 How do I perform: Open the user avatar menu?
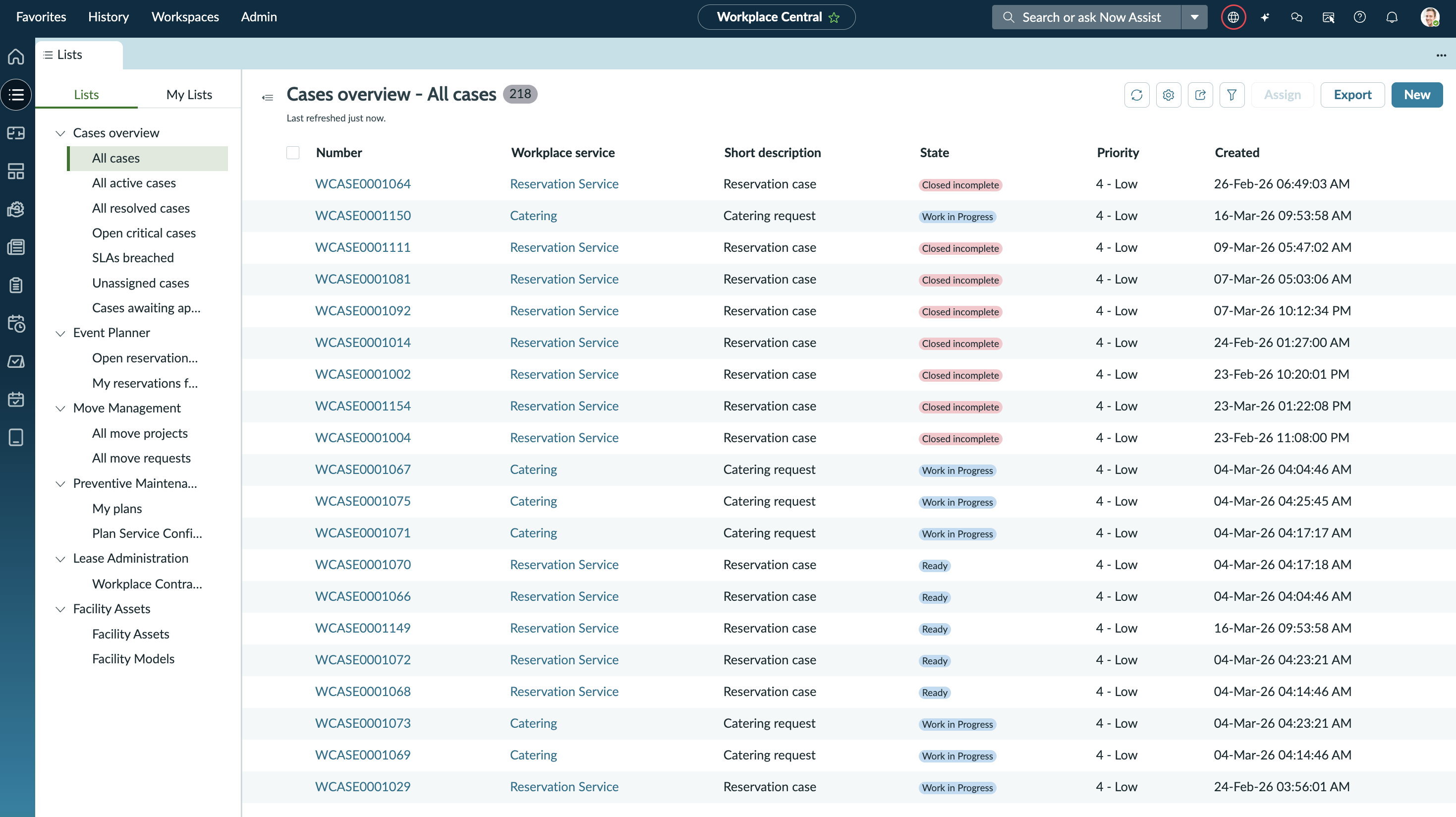[x=1430, y=17]
